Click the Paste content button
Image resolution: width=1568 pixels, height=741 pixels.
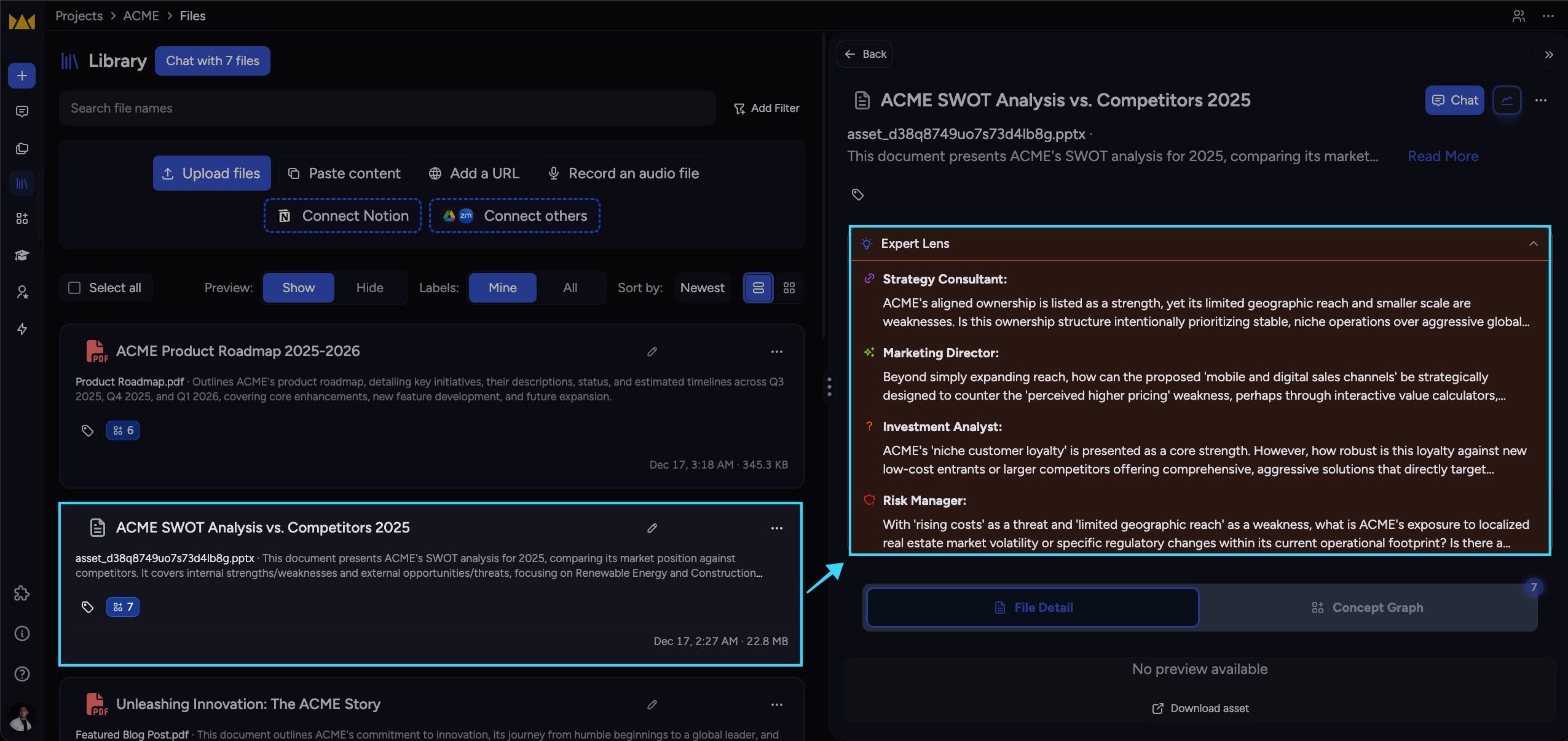(x=345, y=173)
